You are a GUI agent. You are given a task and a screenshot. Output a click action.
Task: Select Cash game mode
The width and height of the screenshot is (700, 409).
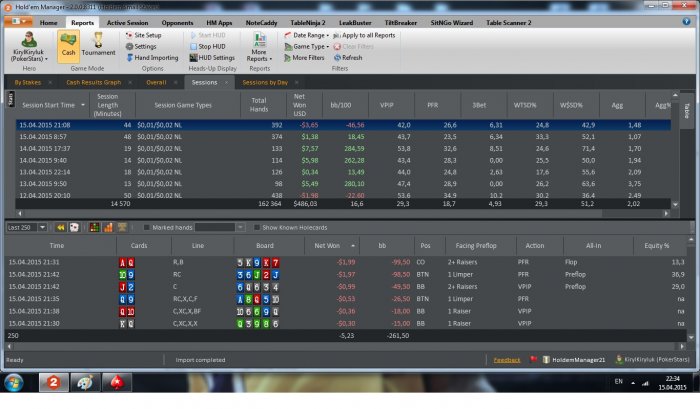(68, 46)
